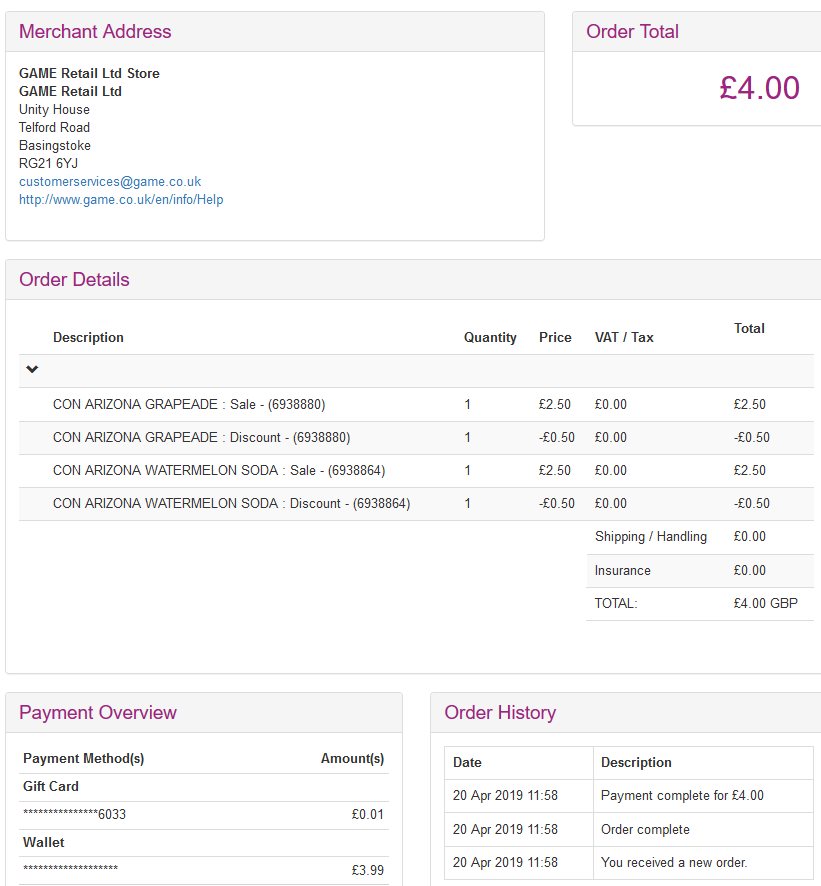Image resolution: width=821 pixels, height=886 pixels.
Task: Select GAME Retail Ltd Store merchant name
Action: point(89,73)
